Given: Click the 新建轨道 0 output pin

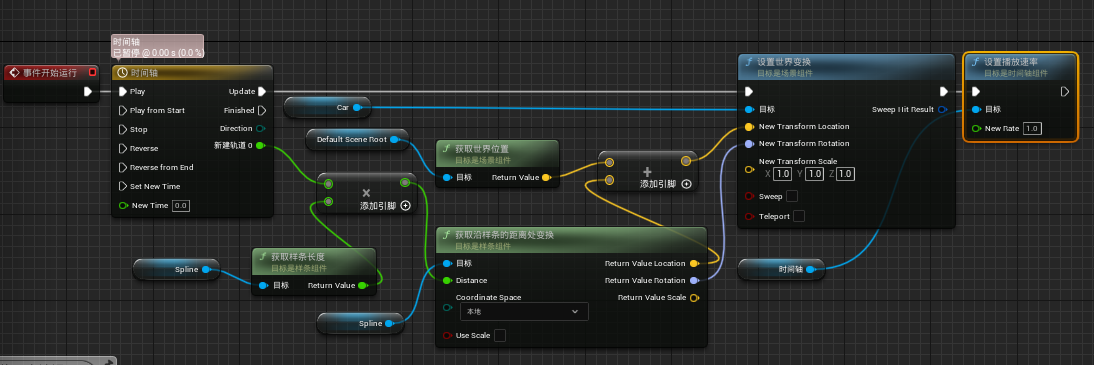Looking at the screenshot, I should [x=260, y=146].
